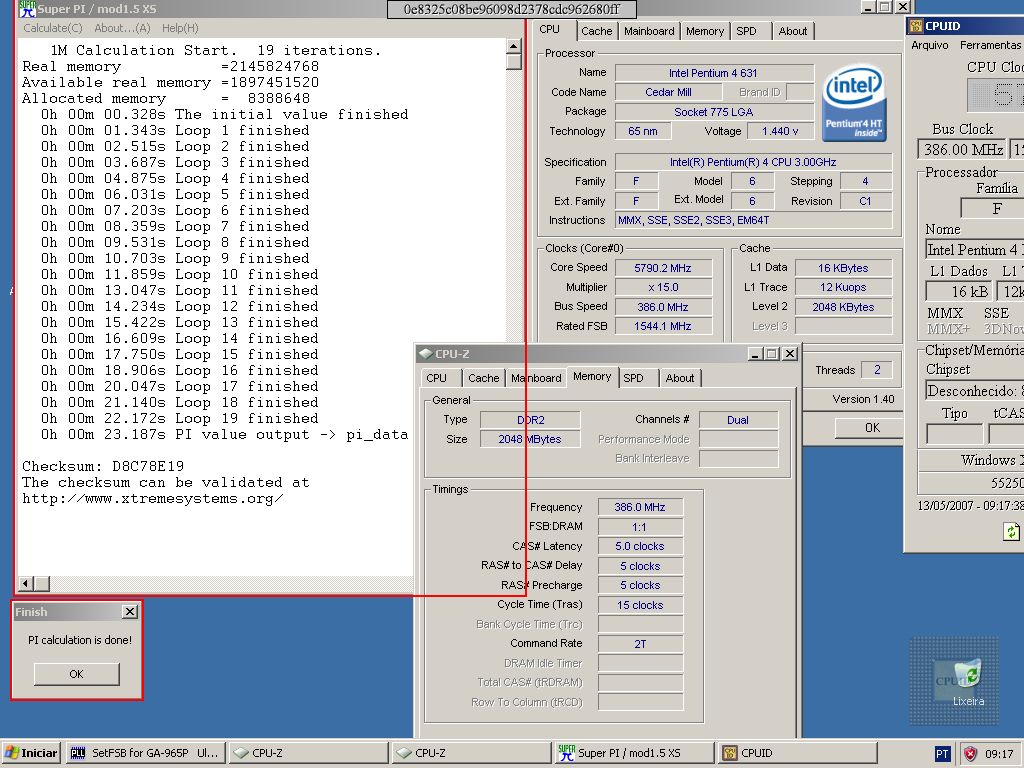Viewport: 1024px width, 768px height.
Task: Click the Bus Speed 386.0 MHz field
Action: (663, 307)
